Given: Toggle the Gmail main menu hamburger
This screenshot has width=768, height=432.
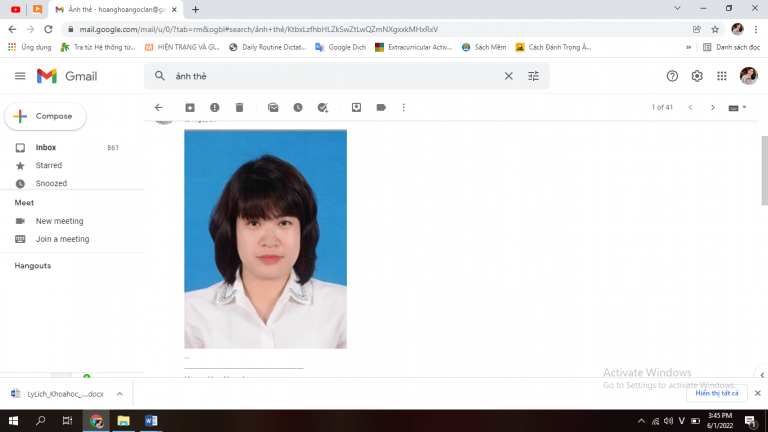Looking at the screenshot, I should tap(20, 76).
